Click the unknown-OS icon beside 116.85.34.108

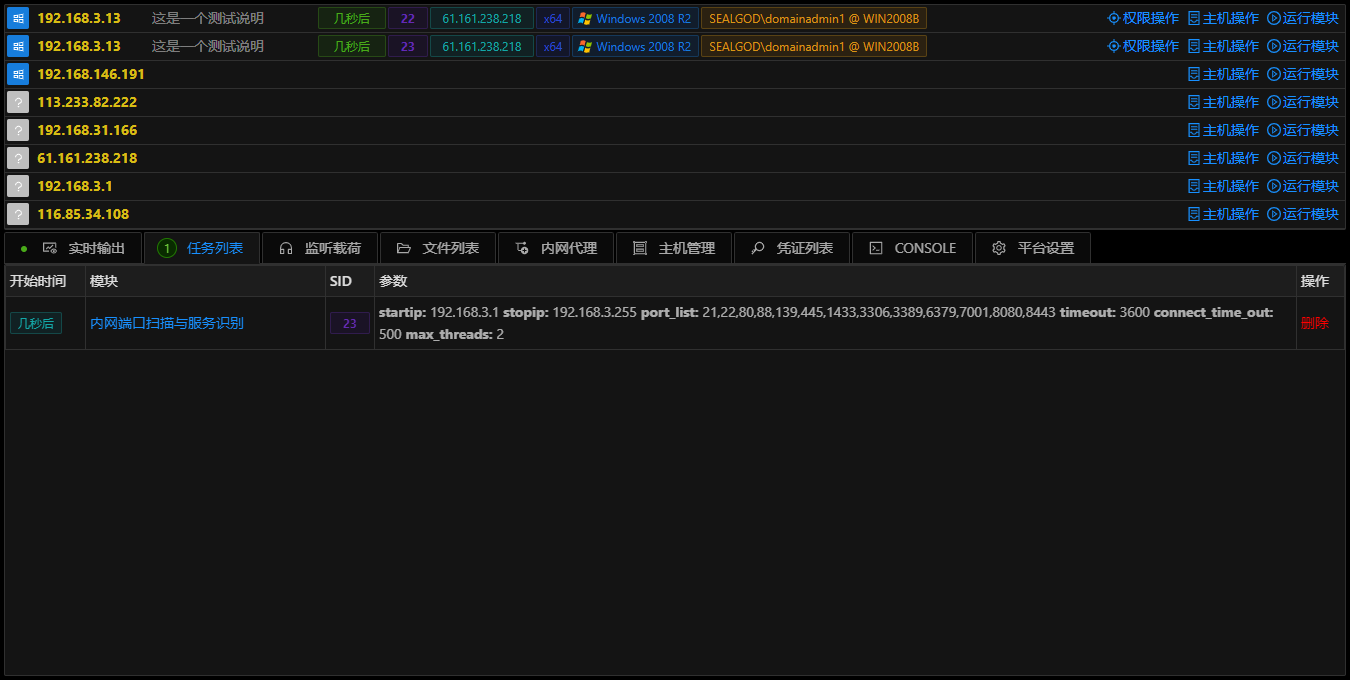click(x=18, y=214)
